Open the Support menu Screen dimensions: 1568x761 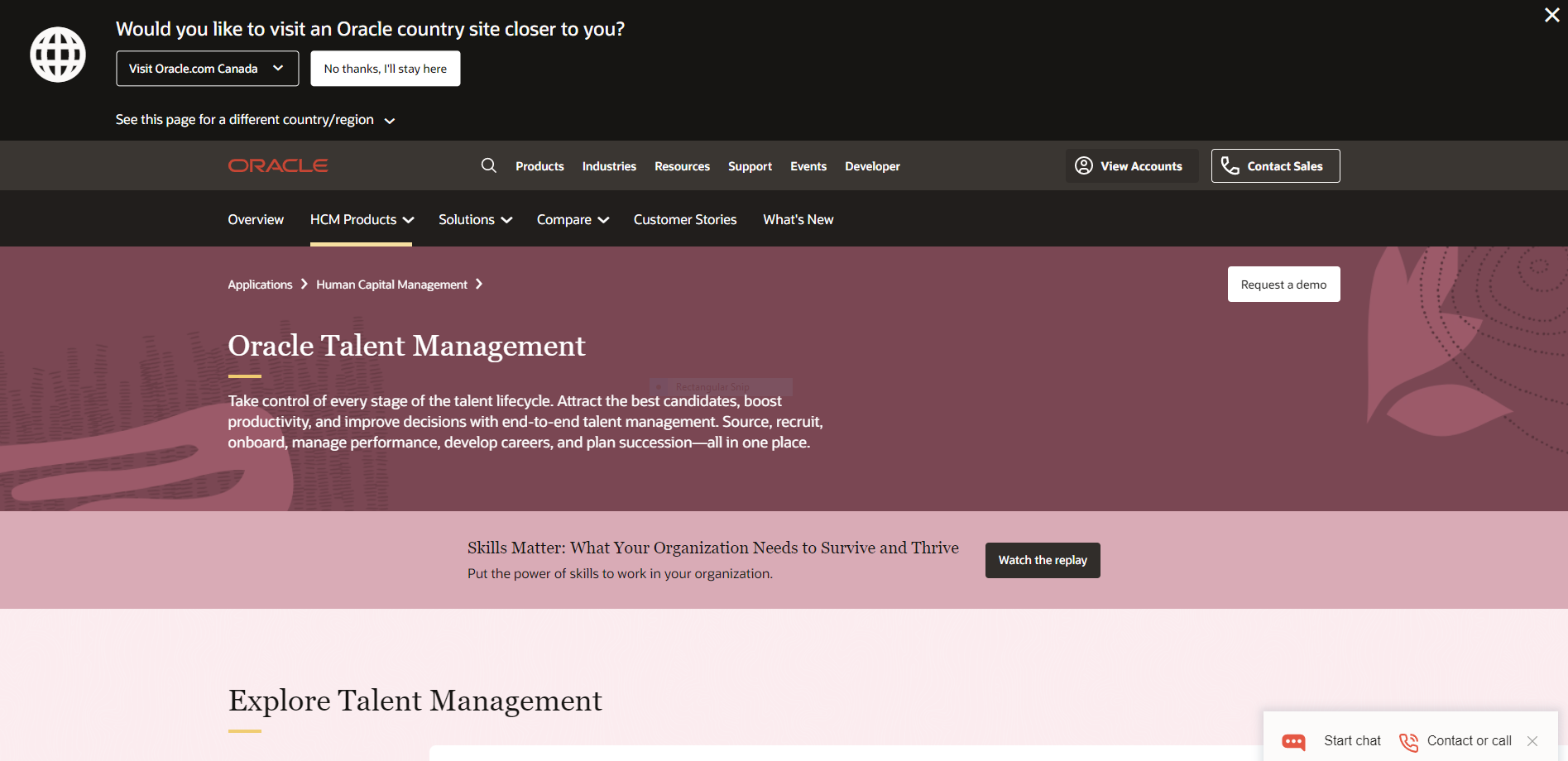click(x=750, y=166)
